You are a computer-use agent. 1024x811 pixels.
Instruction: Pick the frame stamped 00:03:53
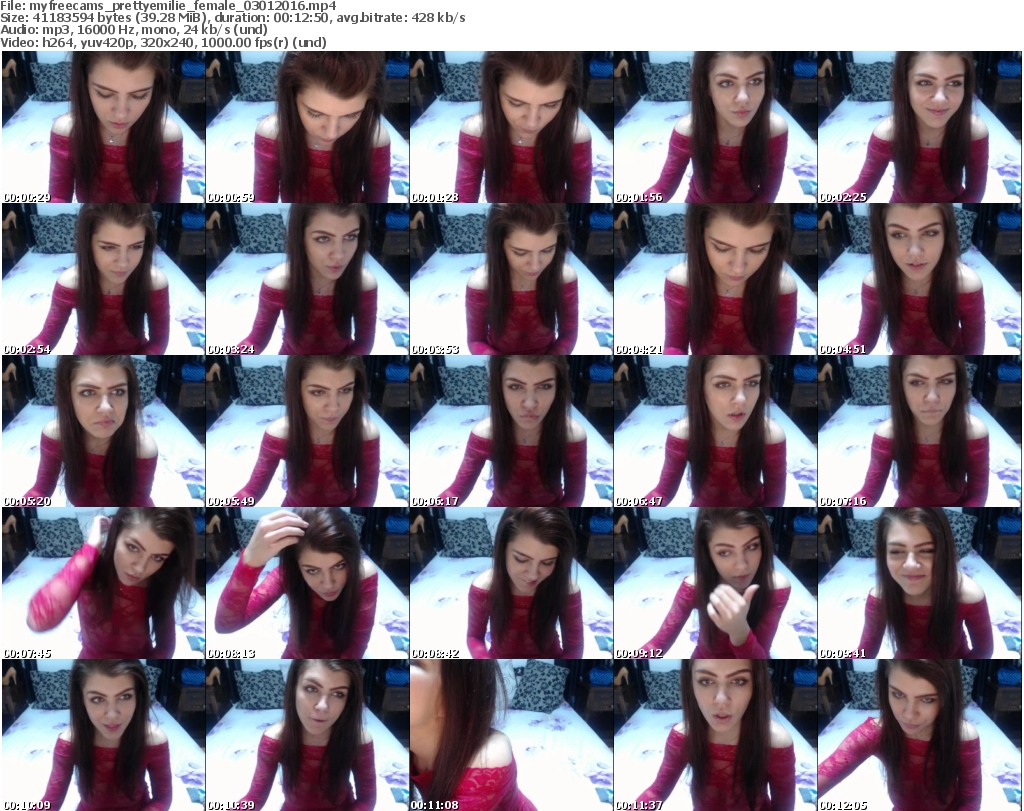click(x=511, y=279)
